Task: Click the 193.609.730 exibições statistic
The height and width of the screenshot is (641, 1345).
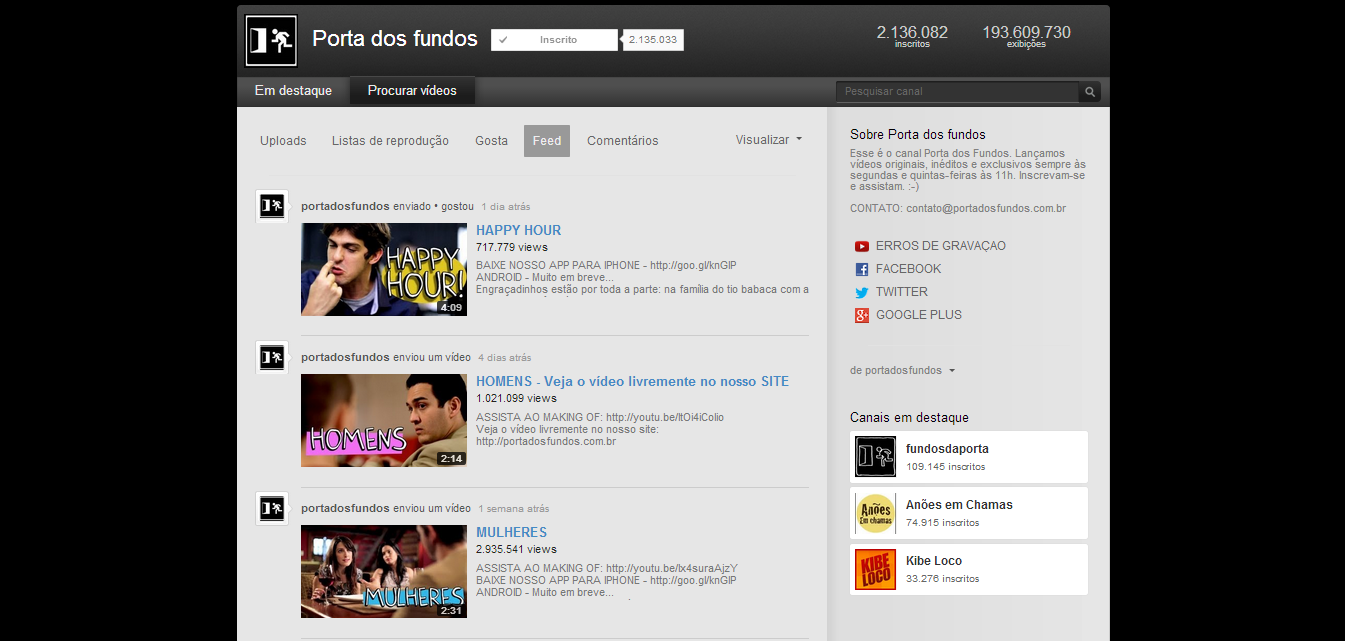Action: tap(1026, 36)
